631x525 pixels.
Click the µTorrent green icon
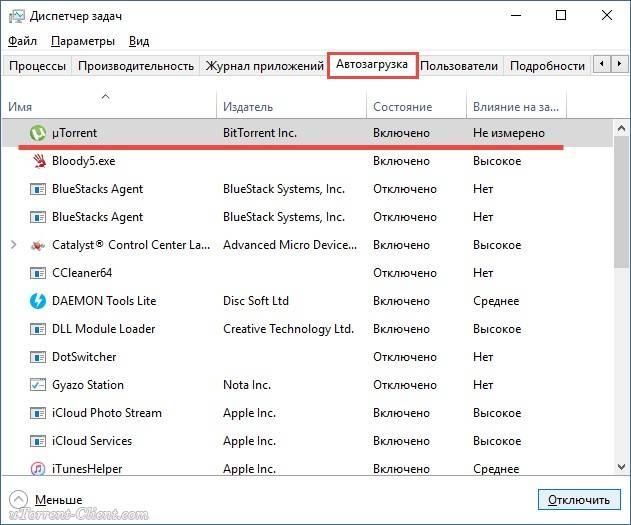38,133
